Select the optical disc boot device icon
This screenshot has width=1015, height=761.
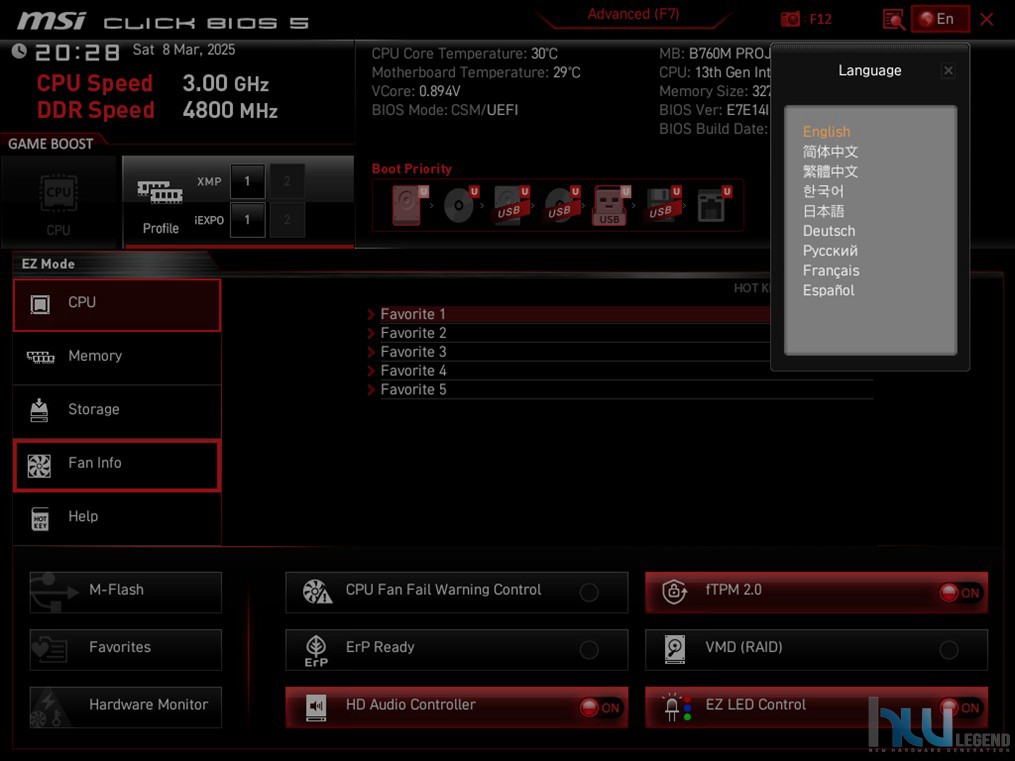click(x=460, y=205)
